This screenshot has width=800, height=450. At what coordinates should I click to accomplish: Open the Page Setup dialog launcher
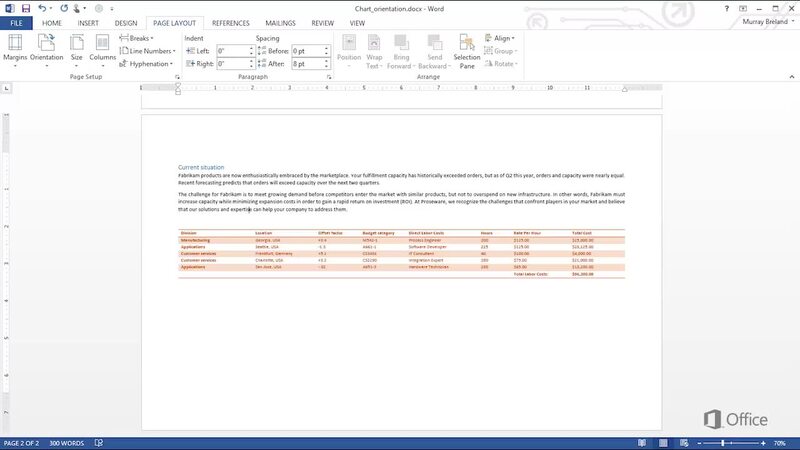pos(174,77)
